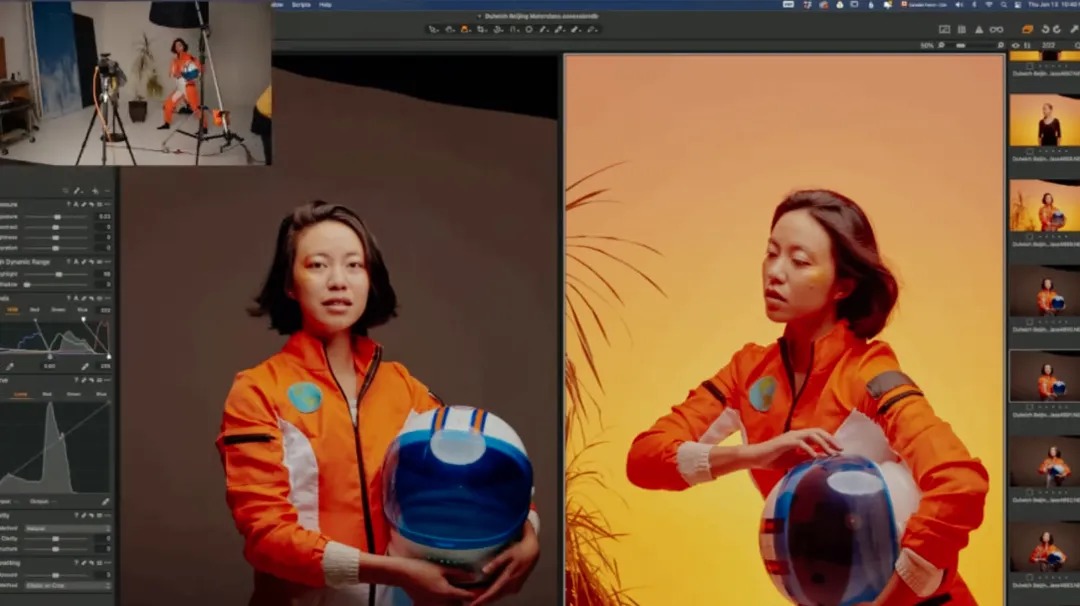Click the Curve point picker eyedropper
This screenshot has height=606, width=1080.
pyautogui.click(x=105, y=501)
